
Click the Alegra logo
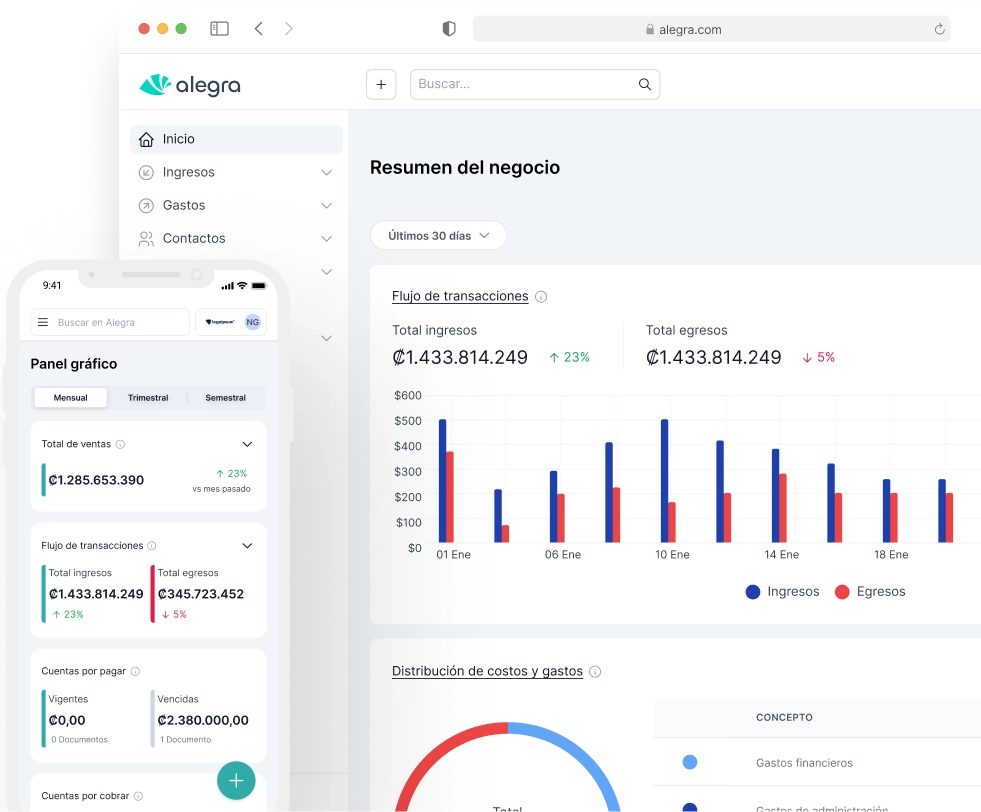(190, 85)
